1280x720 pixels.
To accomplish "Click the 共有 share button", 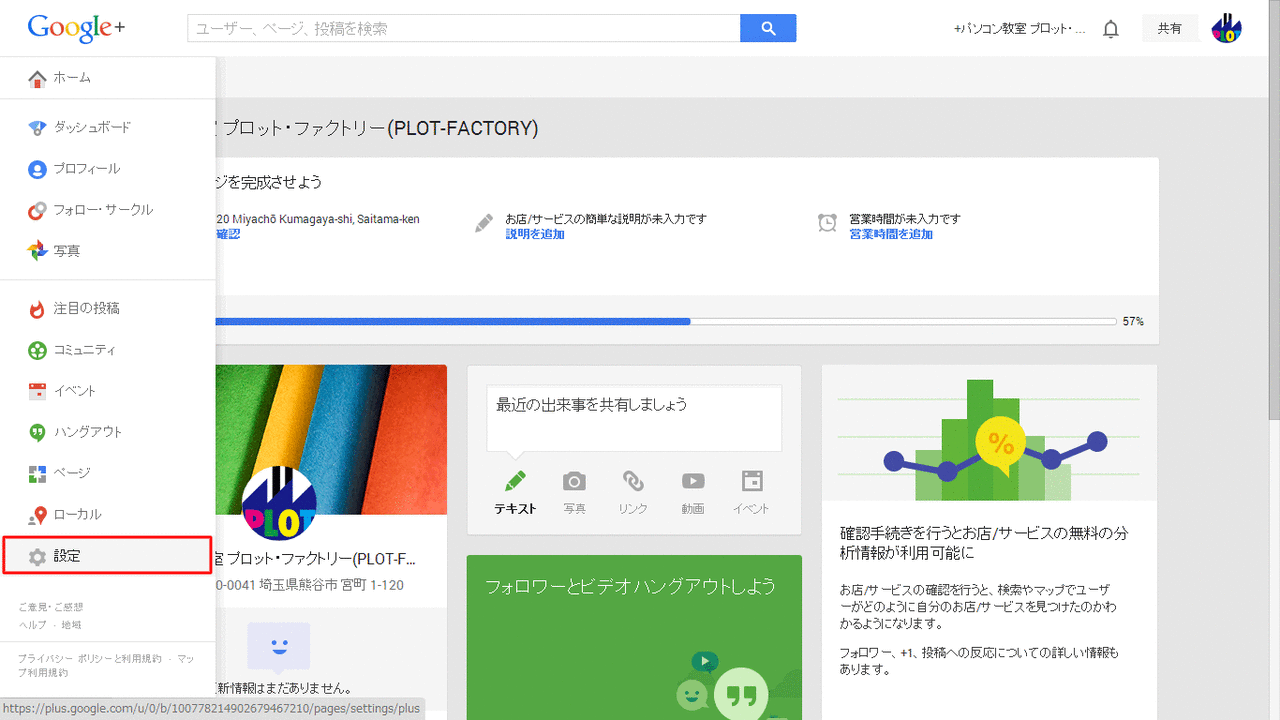I will [x=1170, y=28].
